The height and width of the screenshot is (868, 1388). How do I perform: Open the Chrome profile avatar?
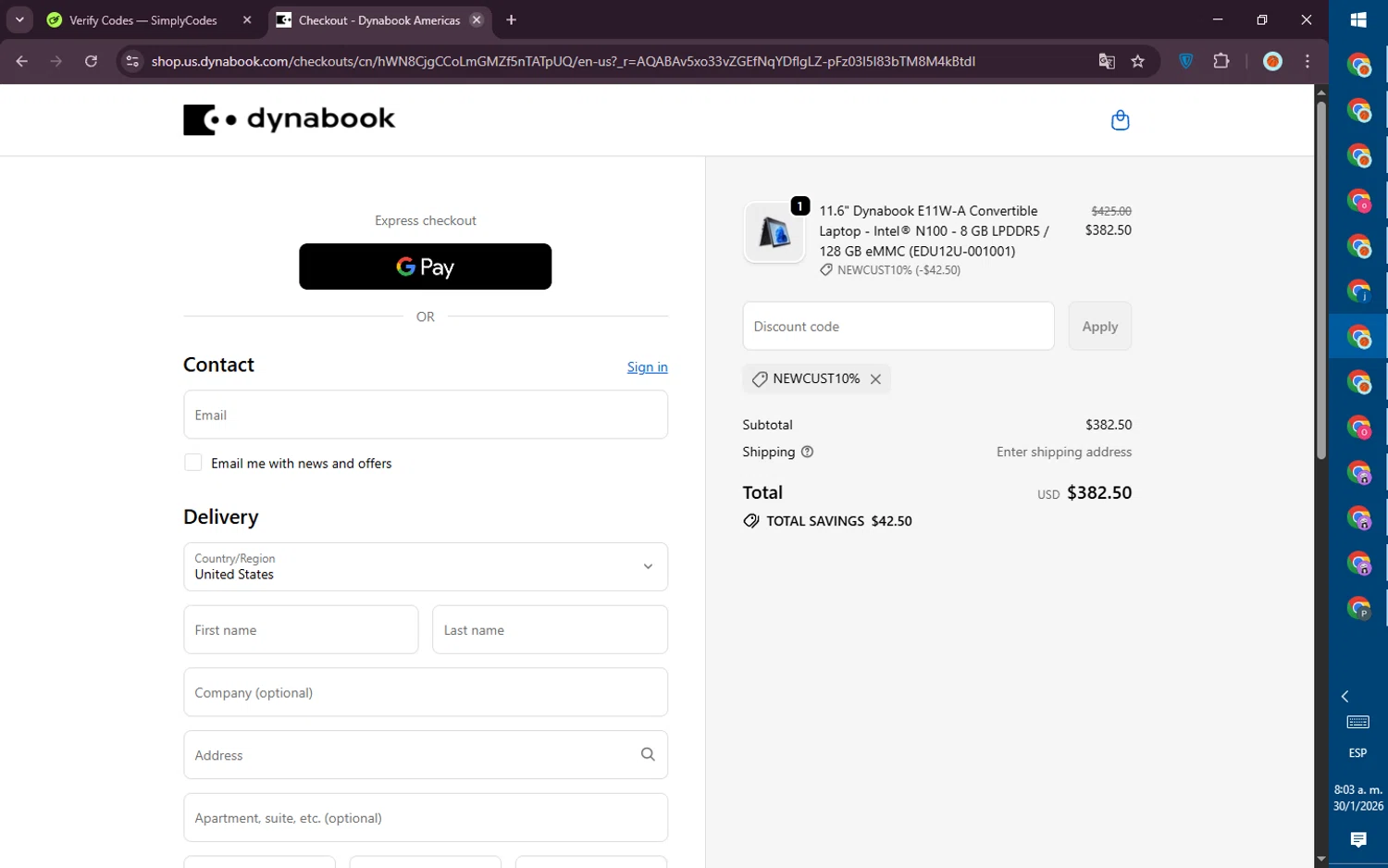1273,61
